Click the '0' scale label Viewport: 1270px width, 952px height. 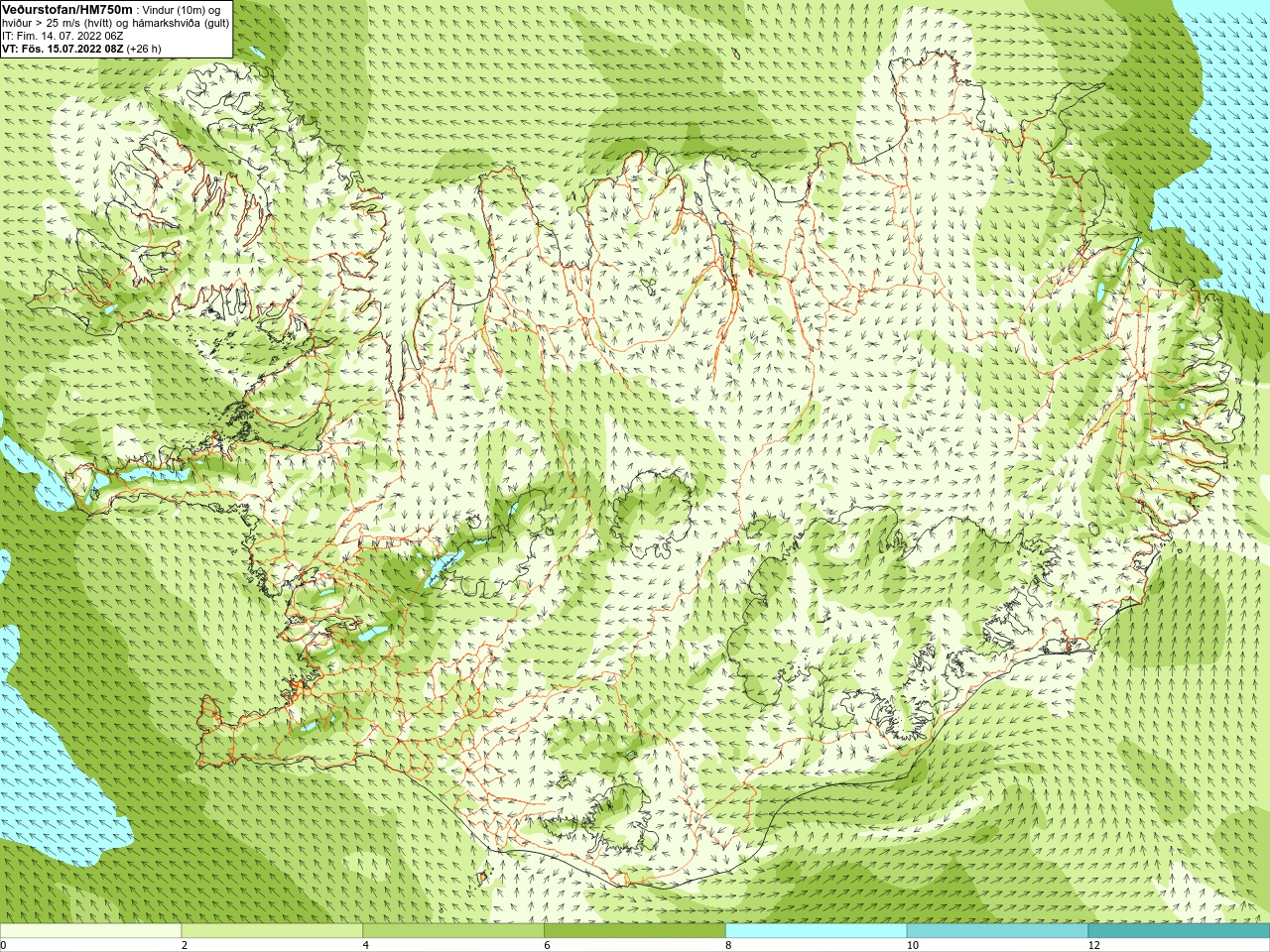coord(3,945)
